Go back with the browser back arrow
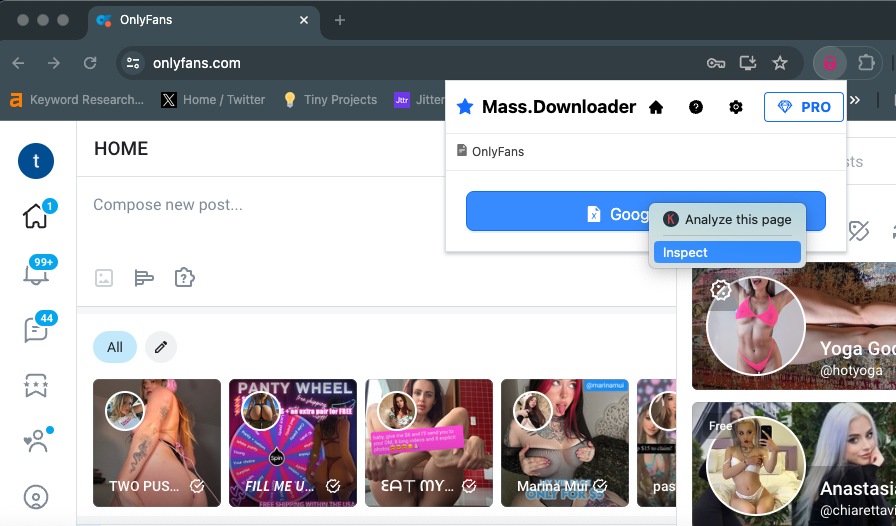Viewport: 896px width, 526px height. 18,63
